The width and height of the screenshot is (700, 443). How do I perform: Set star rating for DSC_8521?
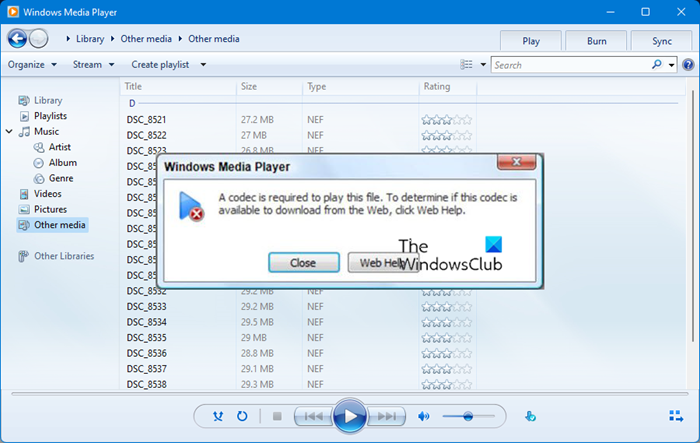coord(446,120)
